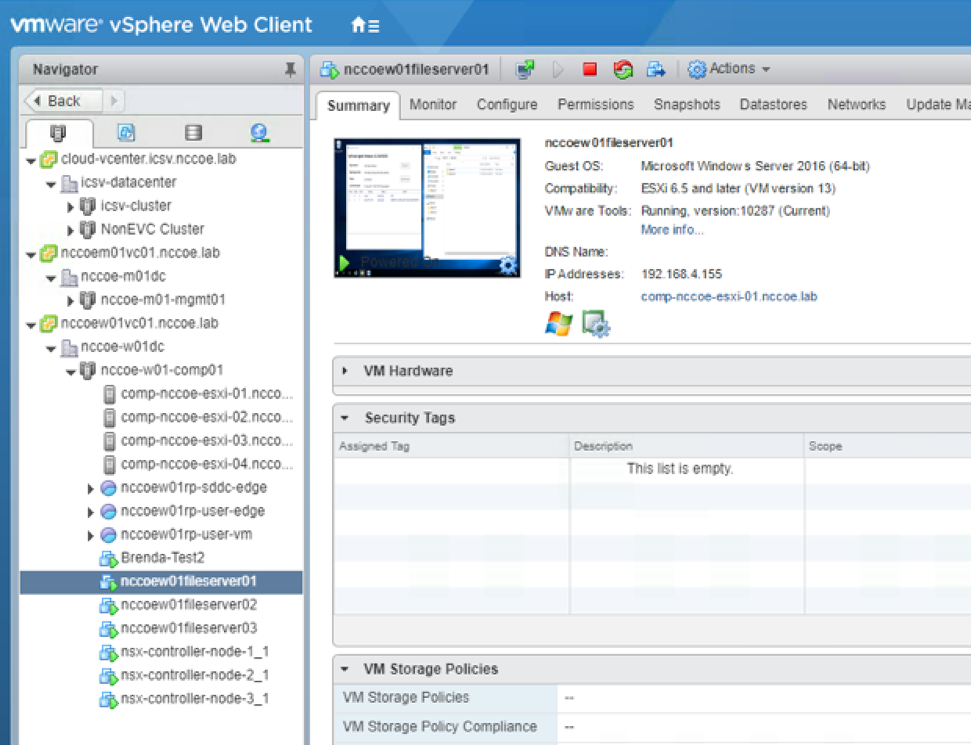The width and height of the screenshot is (971, 745).
Task: Open the home menu icon
Action: pyautogui.click(x=365, y=25)
